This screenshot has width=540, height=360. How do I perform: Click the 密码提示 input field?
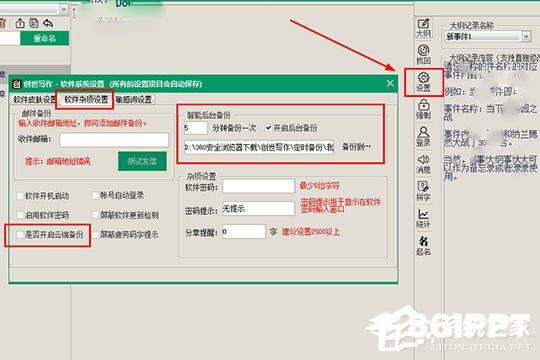[258, 208]
